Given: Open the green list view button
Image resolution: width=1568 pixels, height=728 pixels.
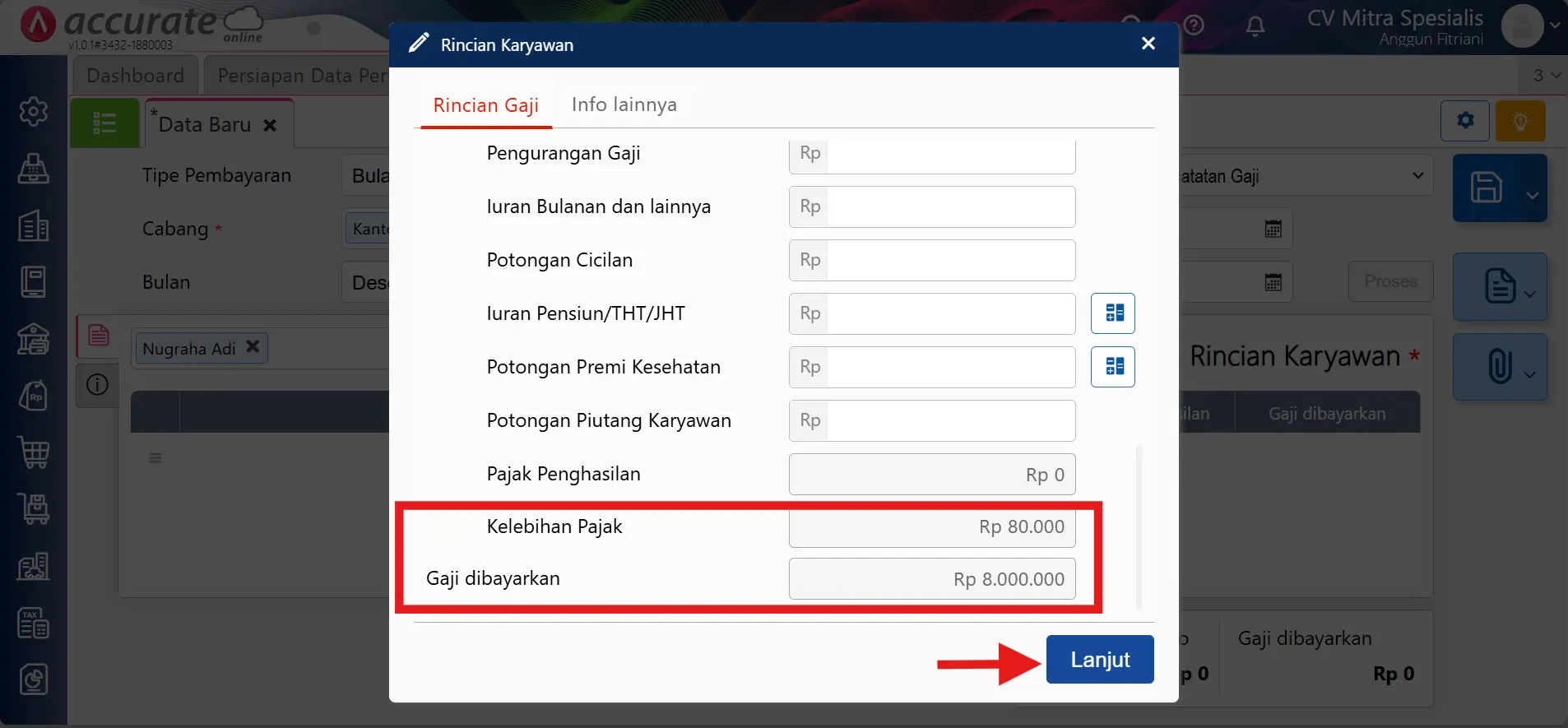Looking at the screenshot, I should (x=104, y=123).
